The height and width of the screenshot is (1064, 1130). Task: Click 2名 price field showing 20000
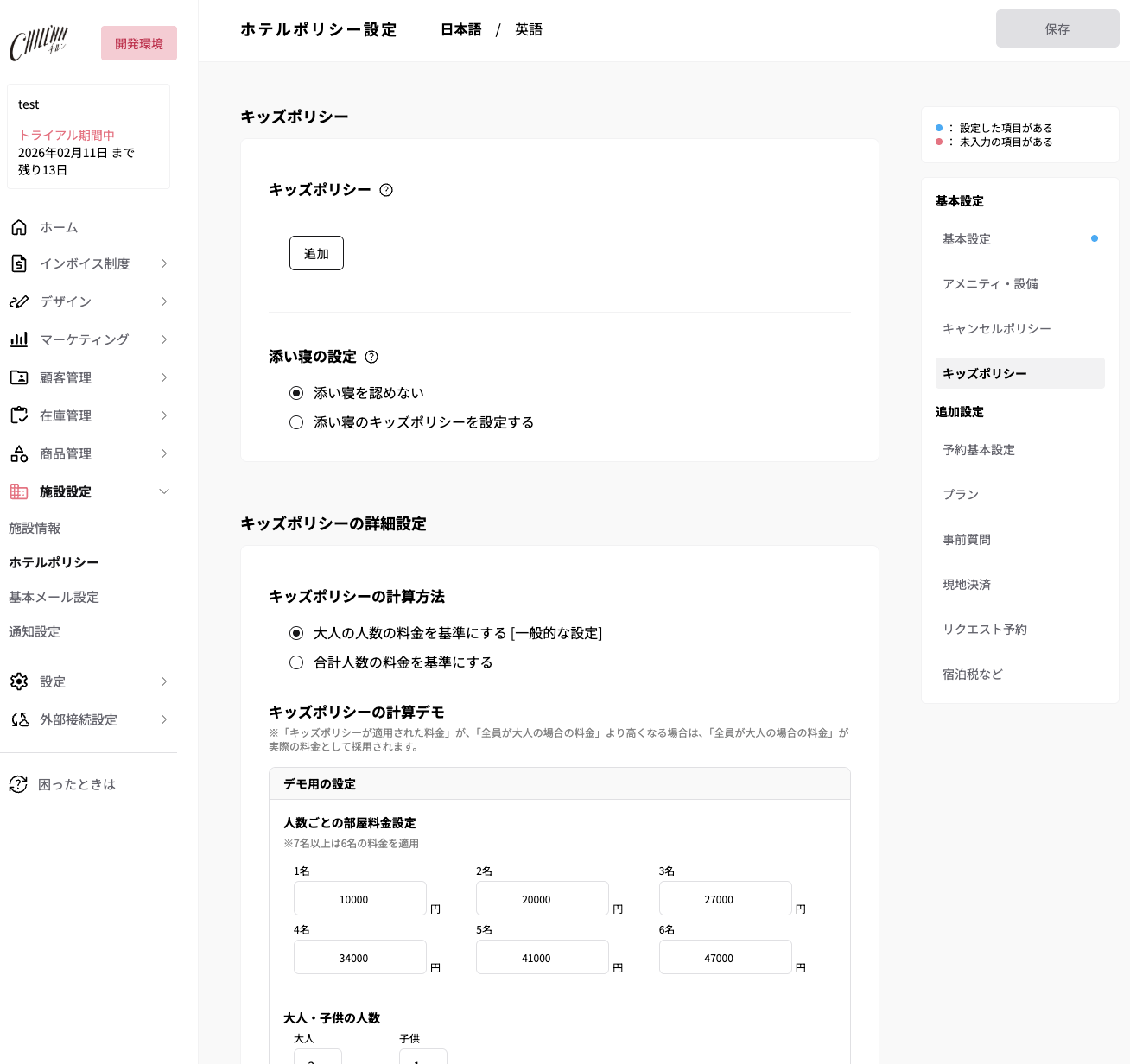pos(543,898)
